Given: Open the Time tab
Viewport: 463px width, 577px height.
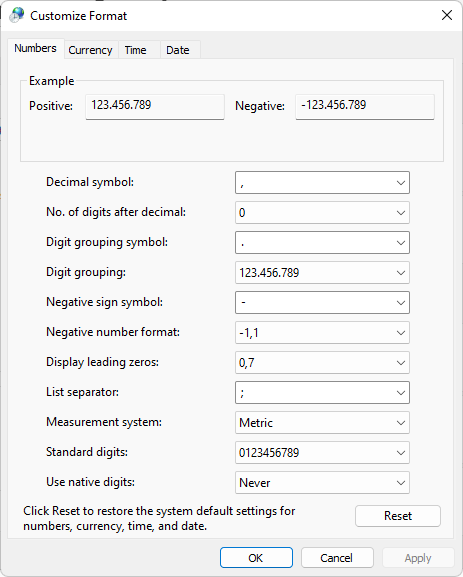Looking at the screenshot, I should [x=135, y=50].
